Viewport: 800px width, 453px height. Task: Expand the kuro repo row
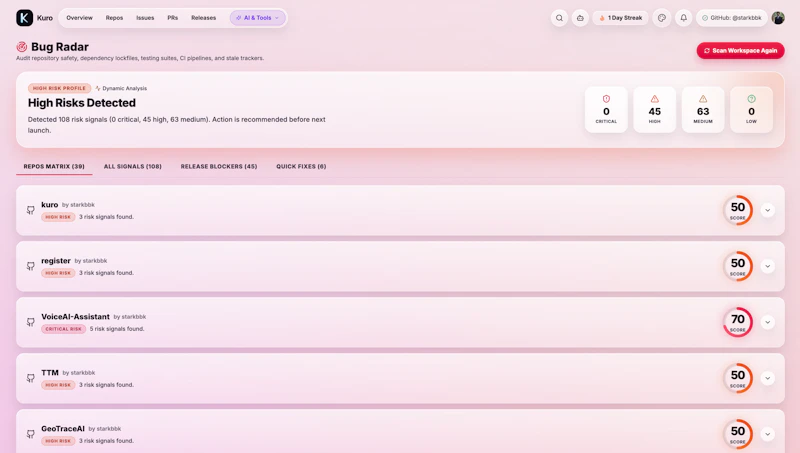coord(767,210)
